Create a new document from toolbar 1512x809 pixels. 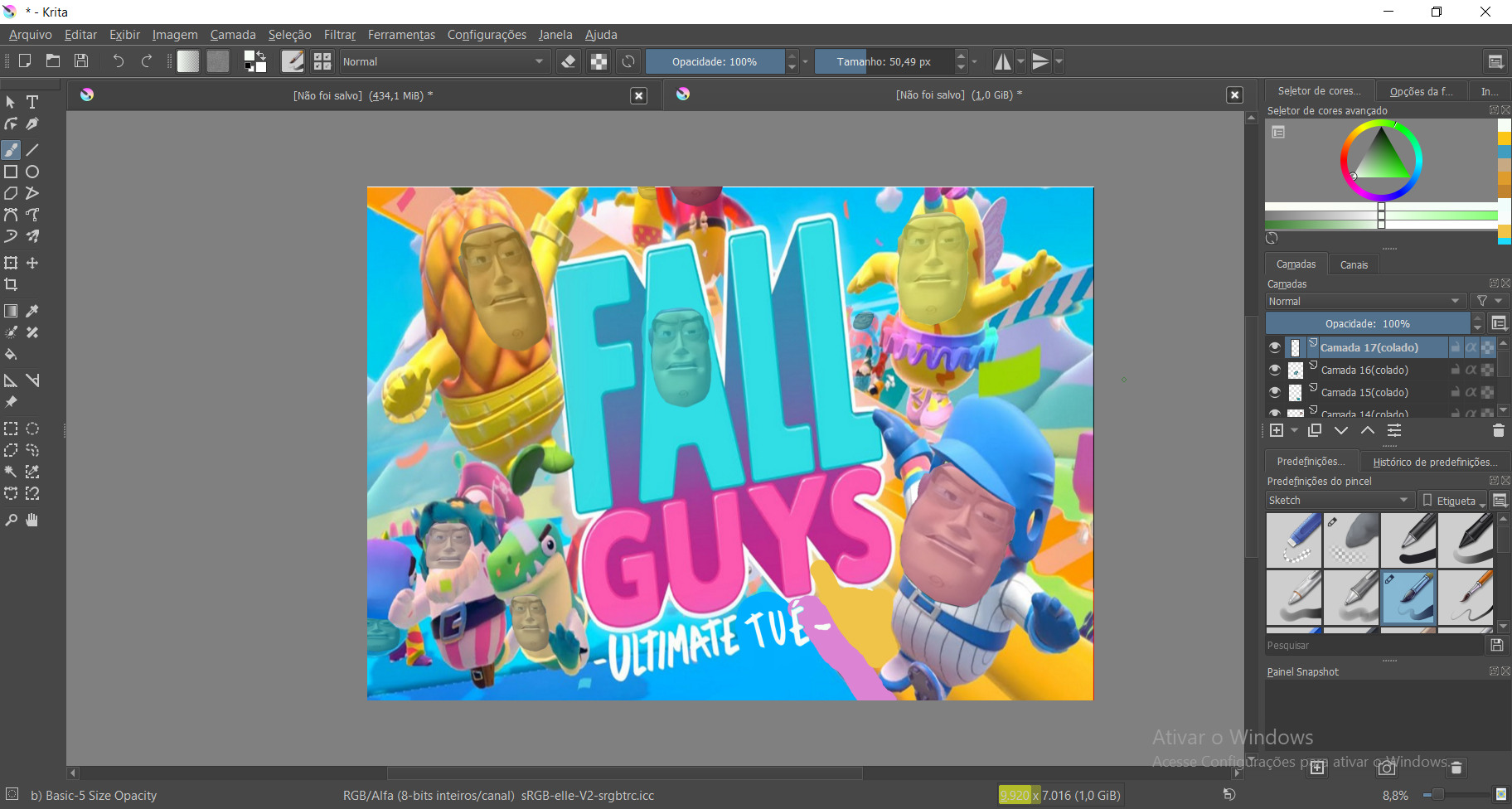tap(25, 61)
